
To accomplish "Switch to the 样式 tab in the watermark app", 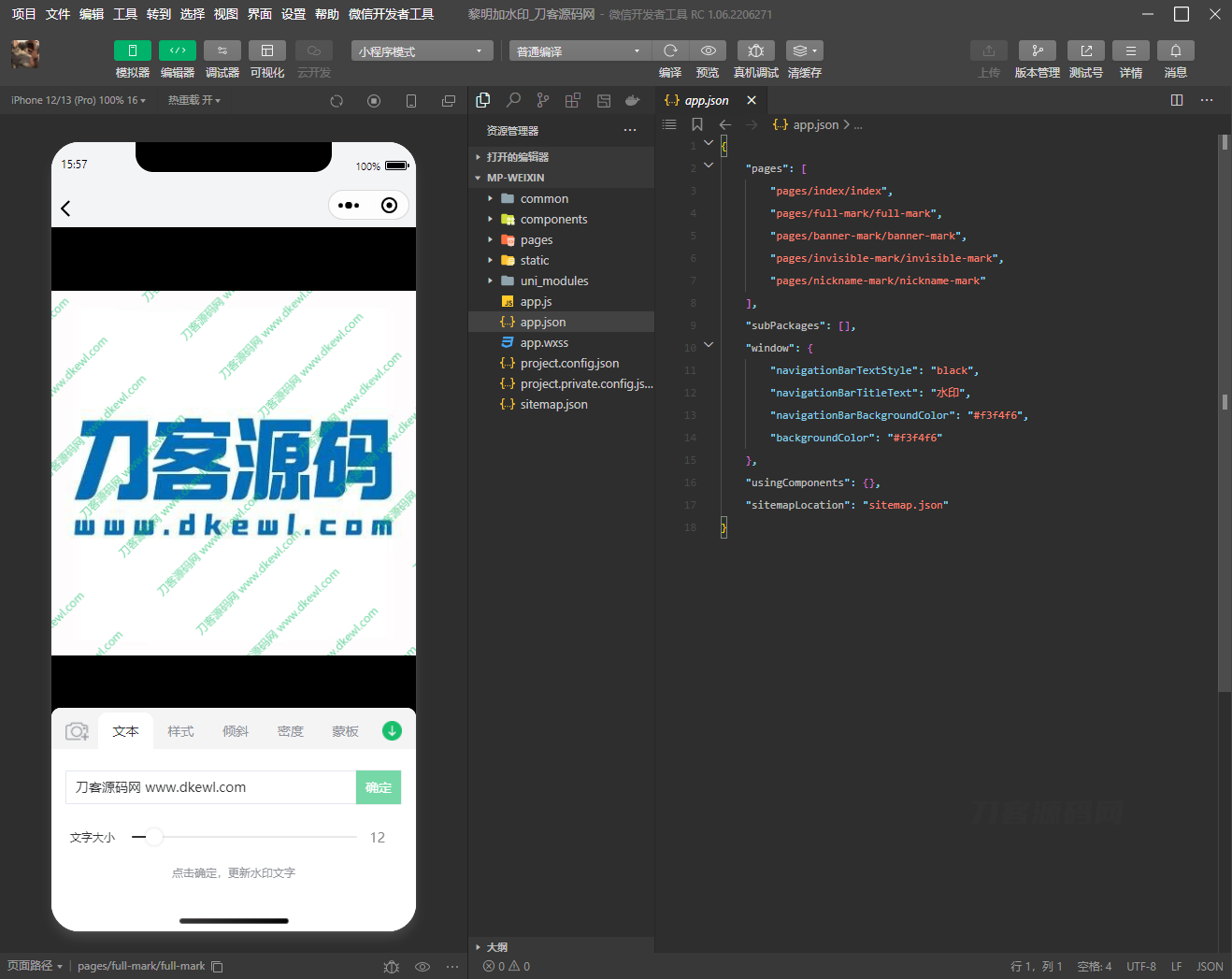I will 179,730.
